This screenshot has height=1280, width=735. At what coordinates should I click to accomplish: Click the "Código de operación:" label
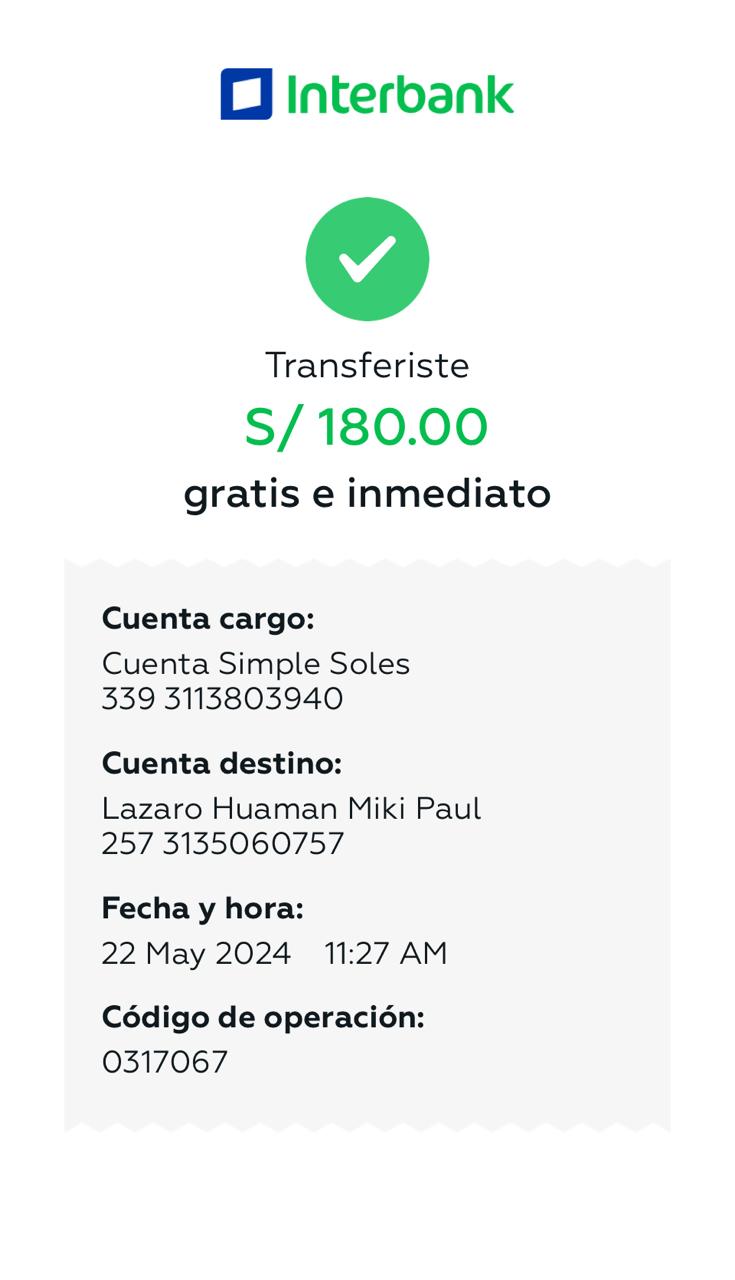coord(263,1018)
